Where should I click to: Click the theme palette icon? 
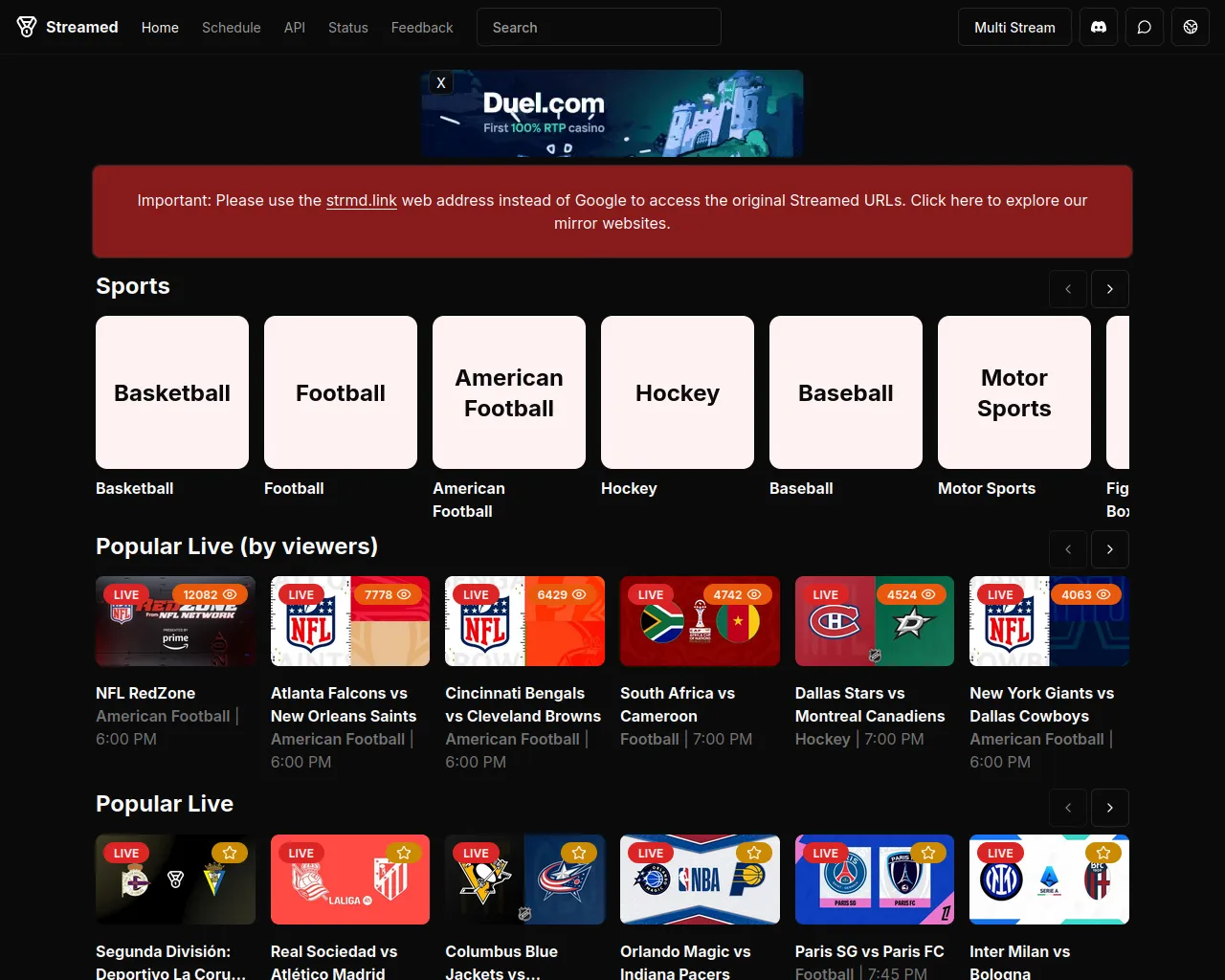[1191, 28]
